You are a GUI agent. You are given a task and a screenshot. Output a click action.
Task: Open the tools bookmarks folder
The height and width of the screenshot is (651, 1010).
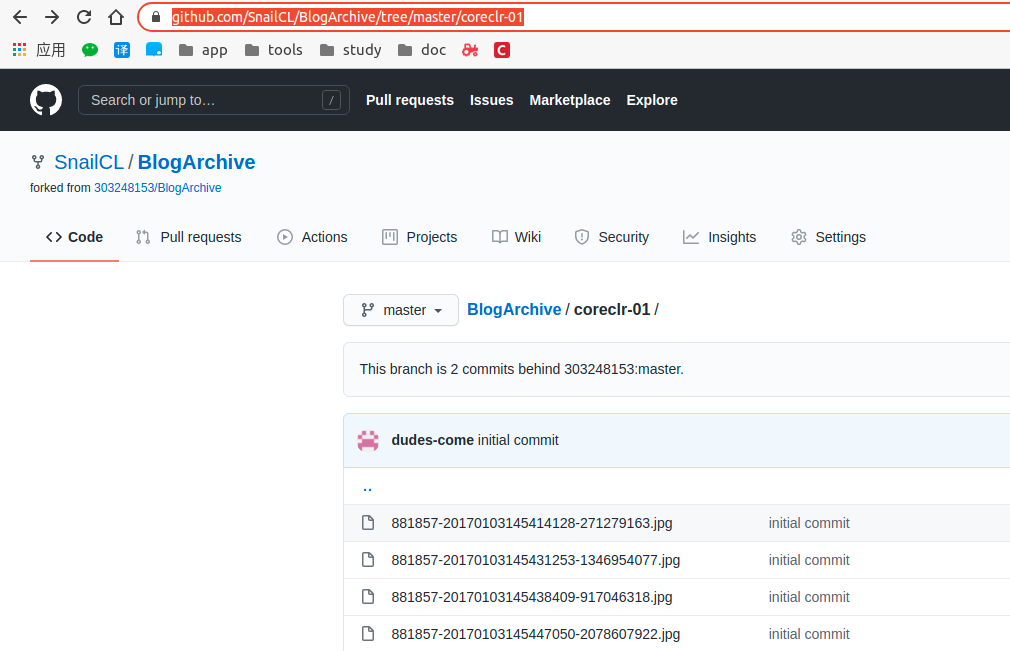point(274,50)
